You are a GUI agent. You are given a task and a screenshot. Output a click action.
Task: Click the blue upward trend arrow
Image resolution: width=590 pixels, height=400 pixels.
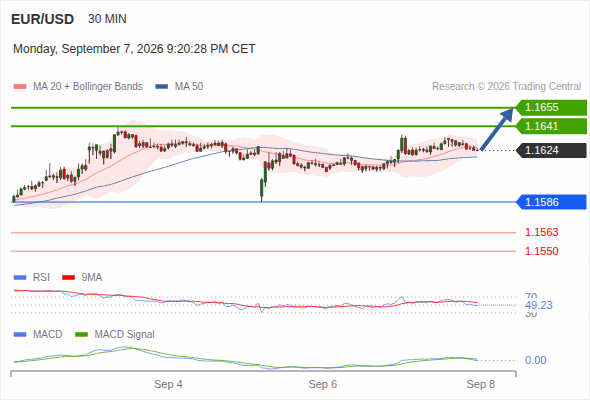(496, 129)
